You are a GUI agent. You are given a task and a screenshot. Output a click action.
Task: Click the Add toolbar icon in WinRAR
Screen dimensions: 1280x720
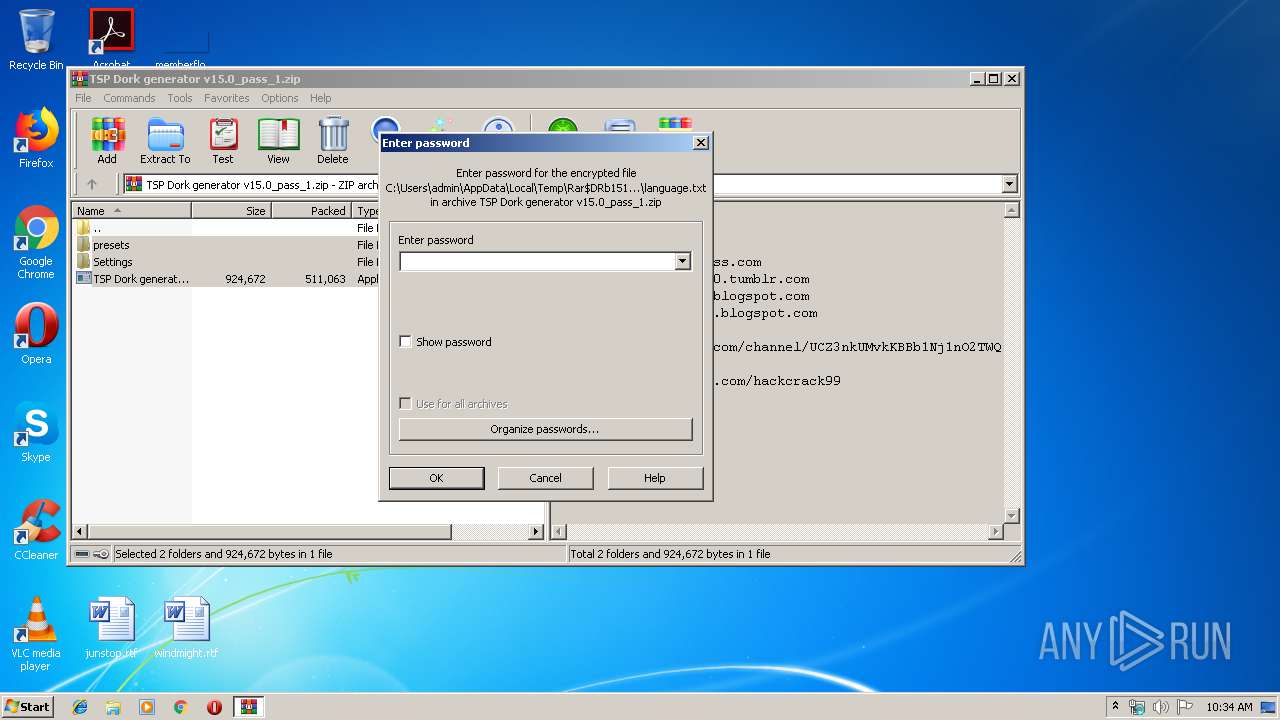pyautogui.click(x=107, y=140)
